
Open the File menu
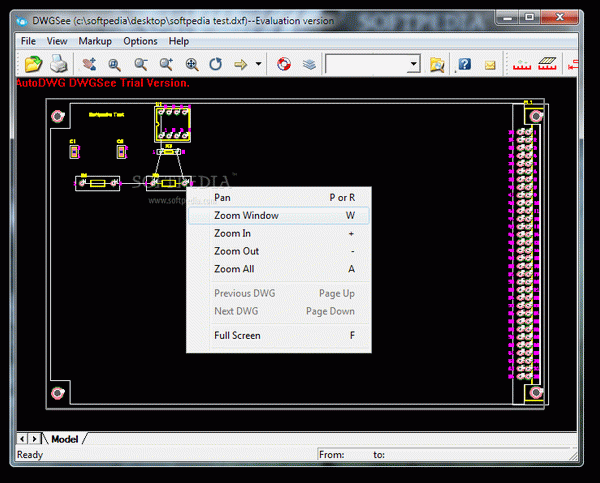28,41
